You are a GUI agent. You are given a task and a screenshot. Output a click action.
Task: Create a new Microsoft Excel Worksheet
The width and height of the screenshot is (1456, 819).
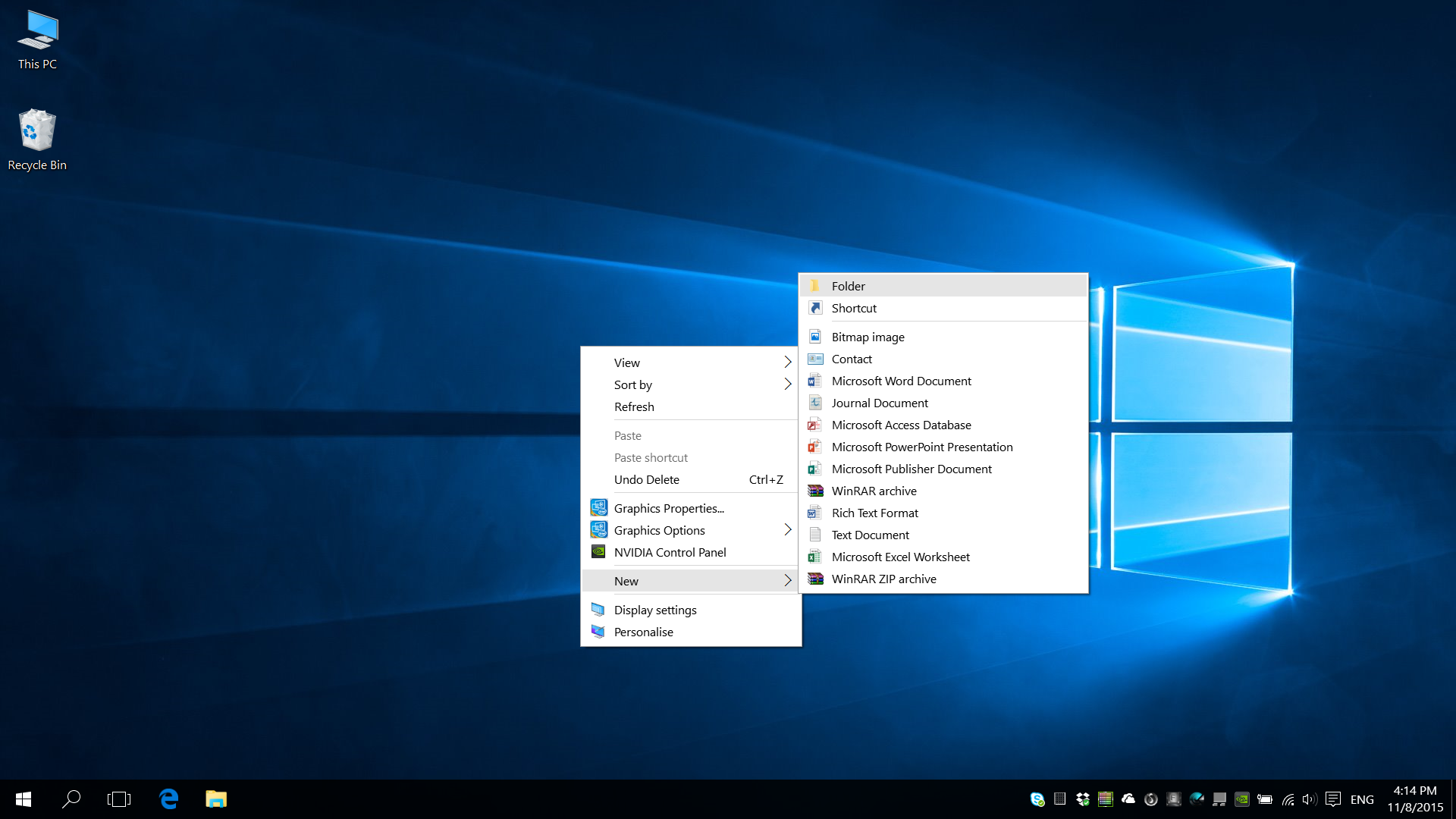click(943, 557)
